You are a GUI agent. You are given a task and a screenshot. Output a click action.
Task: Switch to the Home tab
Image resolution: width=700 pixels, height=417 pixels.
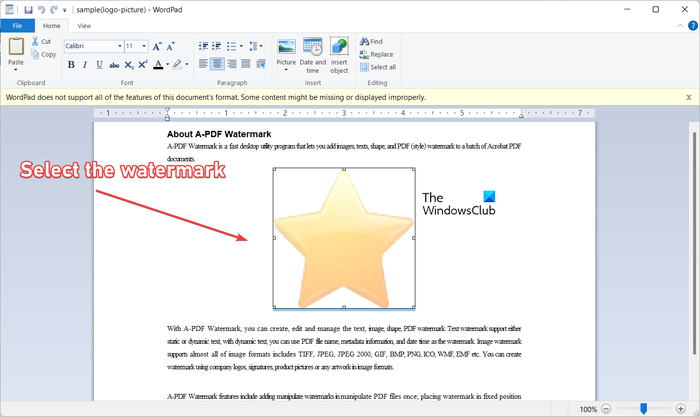coord(51,26)
